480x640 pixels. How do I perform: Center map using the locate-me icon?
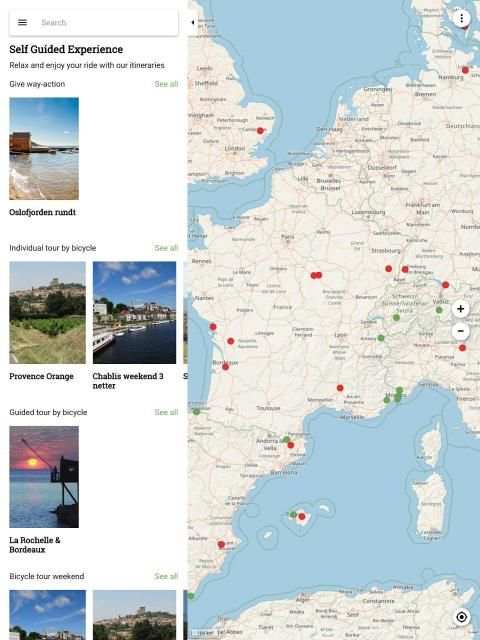(461, 617)
